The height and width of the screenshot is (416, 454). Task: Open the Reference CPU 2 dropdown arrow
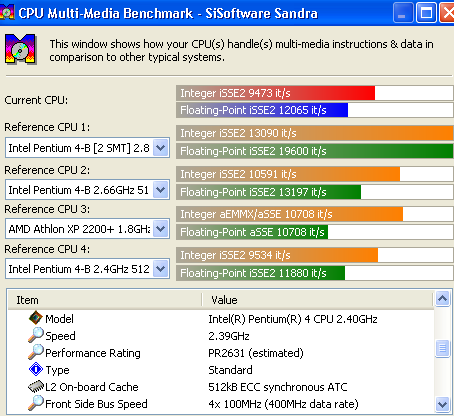[x=161, y=190]
